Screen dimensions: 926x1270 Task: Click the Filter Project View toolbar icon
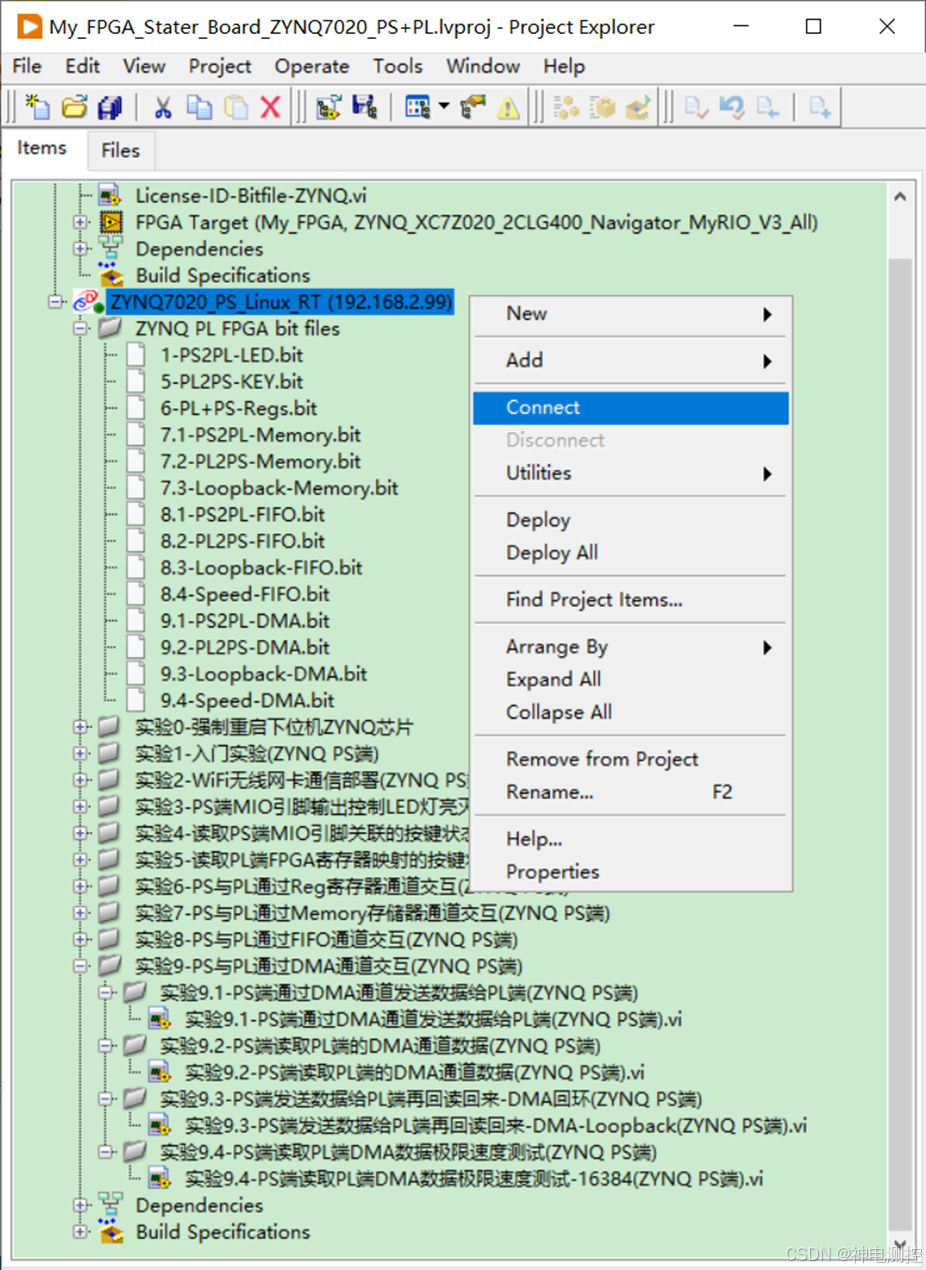(417, 107)
